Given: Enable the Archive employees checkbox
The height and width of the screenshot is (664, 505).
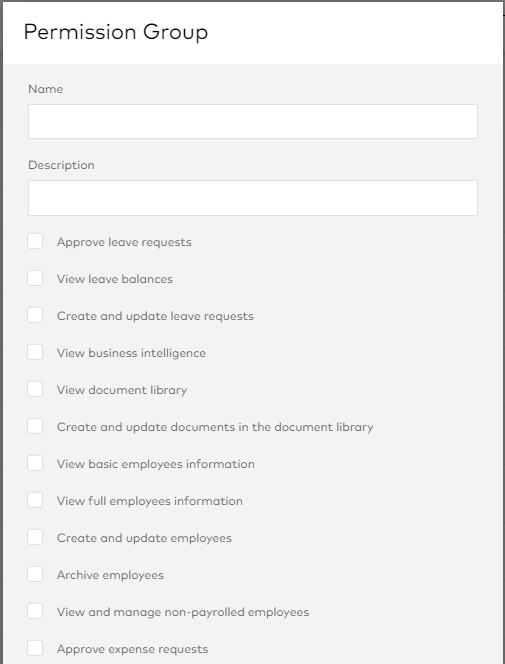Looking at the screenshot, I should (x=35, y=574).
